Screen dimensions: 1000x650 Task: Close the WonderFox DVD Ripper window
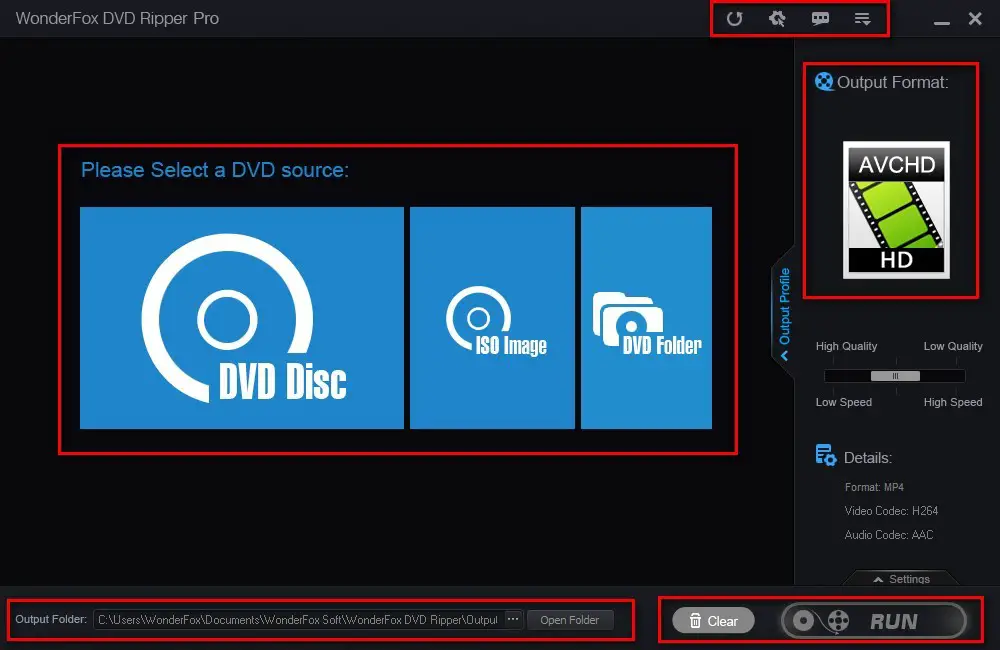(x=975, y=18)
